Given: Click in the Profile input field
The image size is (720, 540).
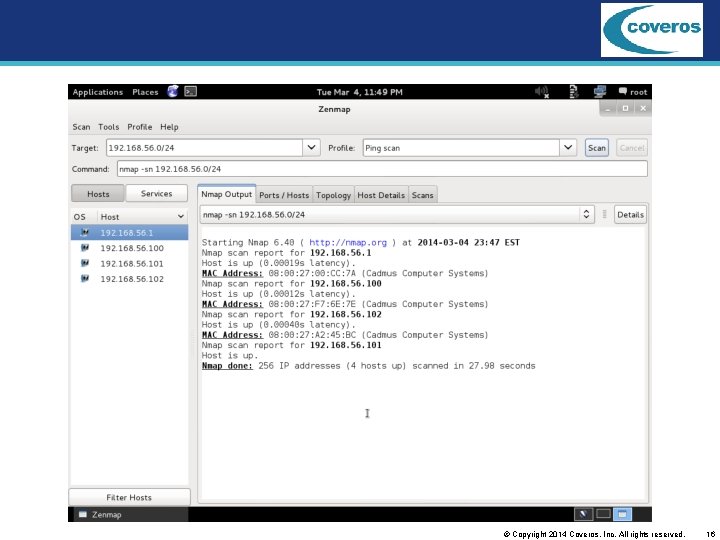Looking at the screenshot, I should click(461, 148).
